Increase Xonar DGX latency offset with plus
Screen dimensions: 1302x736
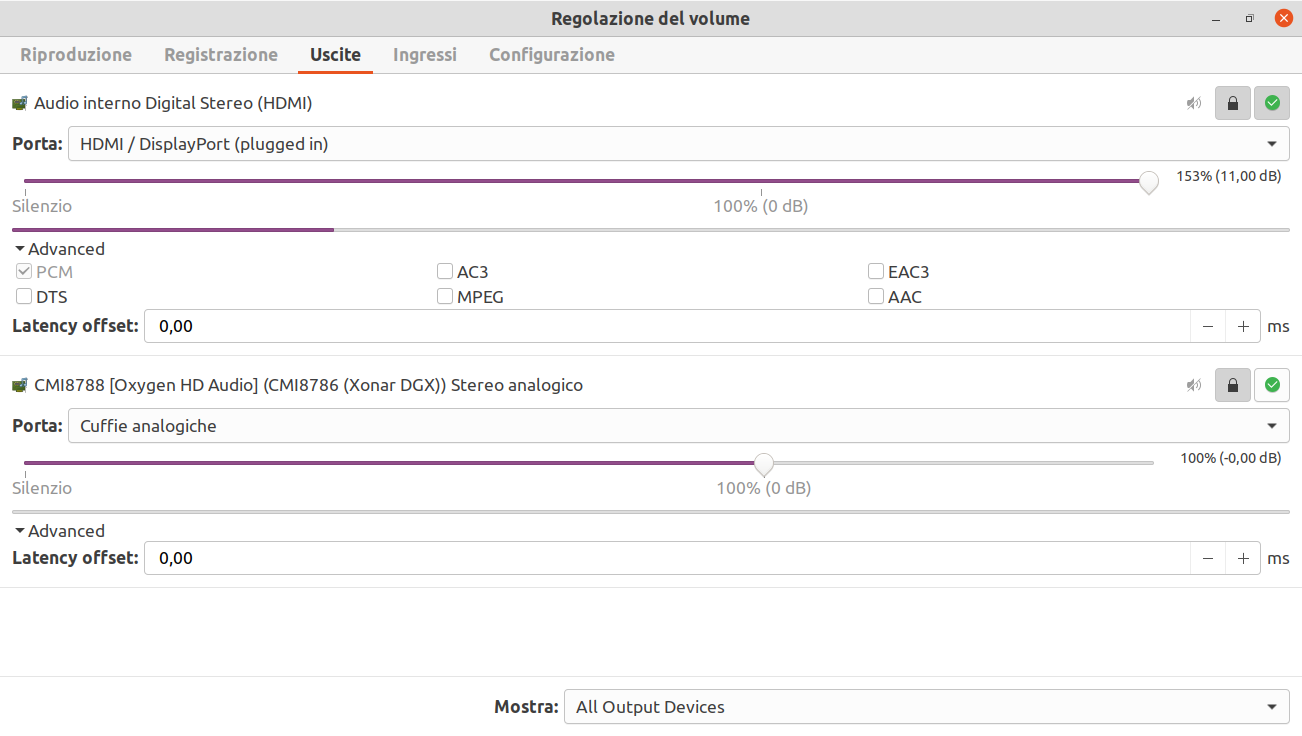(1243, 558)
